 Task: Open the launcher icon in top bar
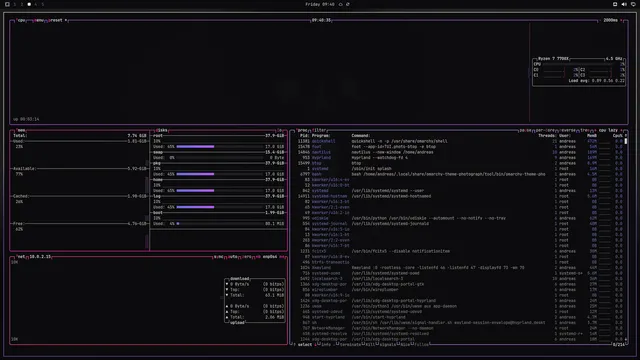click(7, 4)
